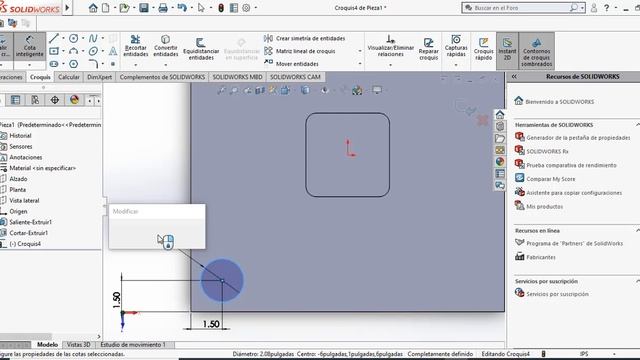Click the Home icon in top toolbar

[x=93, y=8]
